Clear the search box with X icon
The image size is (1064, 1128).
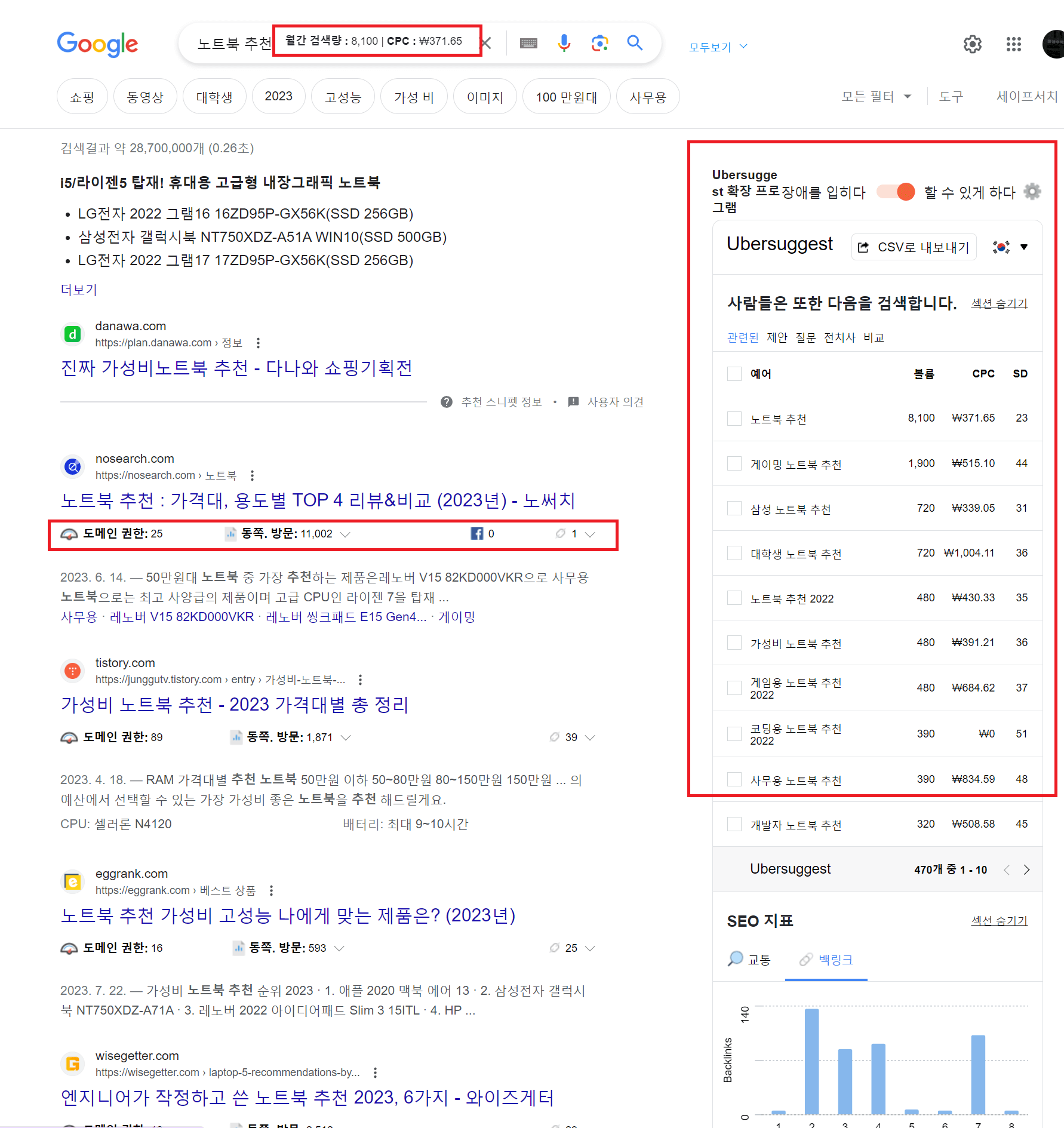487,43
